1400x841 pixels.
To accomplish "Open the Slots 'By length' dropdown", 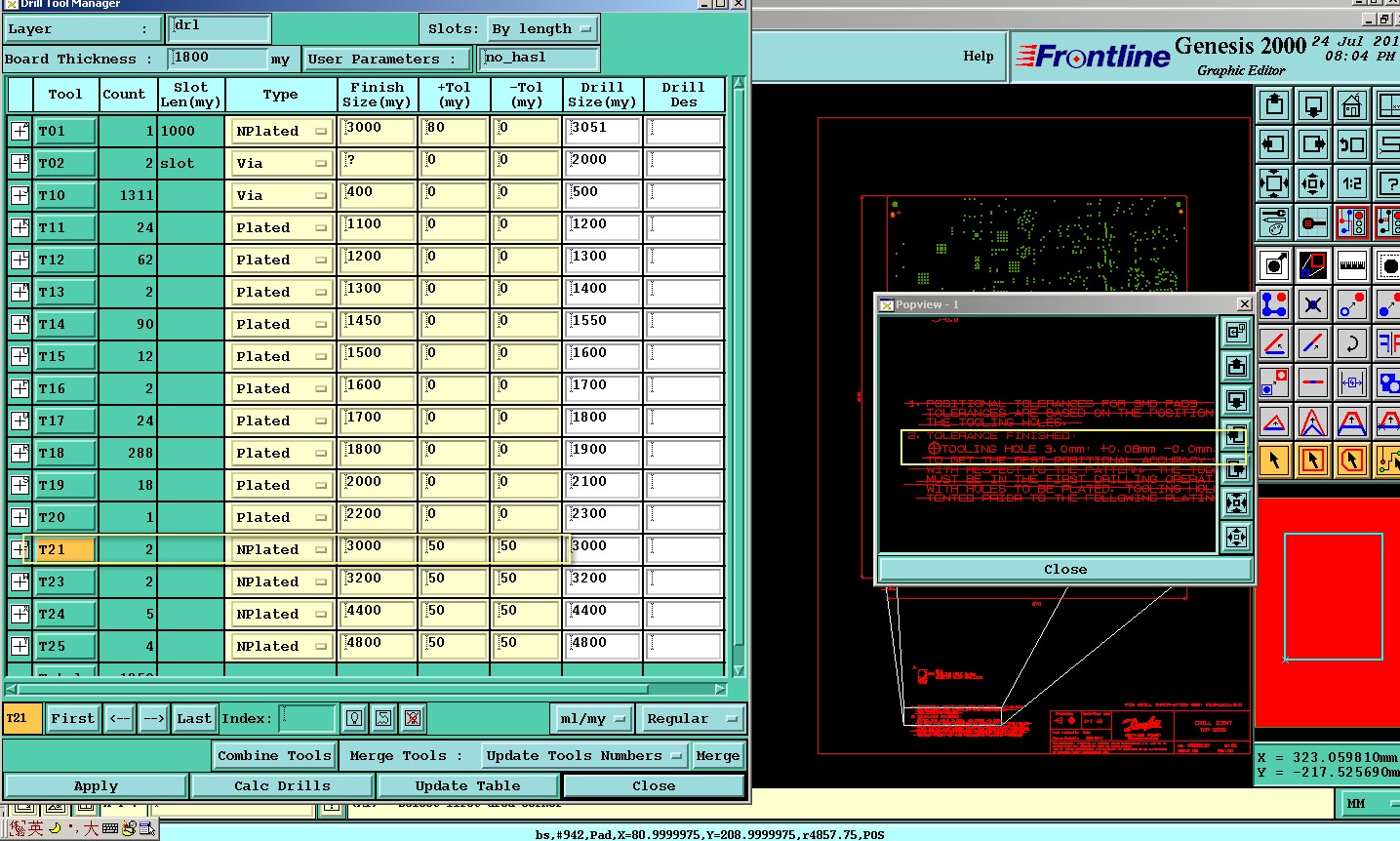I will click(x=542, y=29).
